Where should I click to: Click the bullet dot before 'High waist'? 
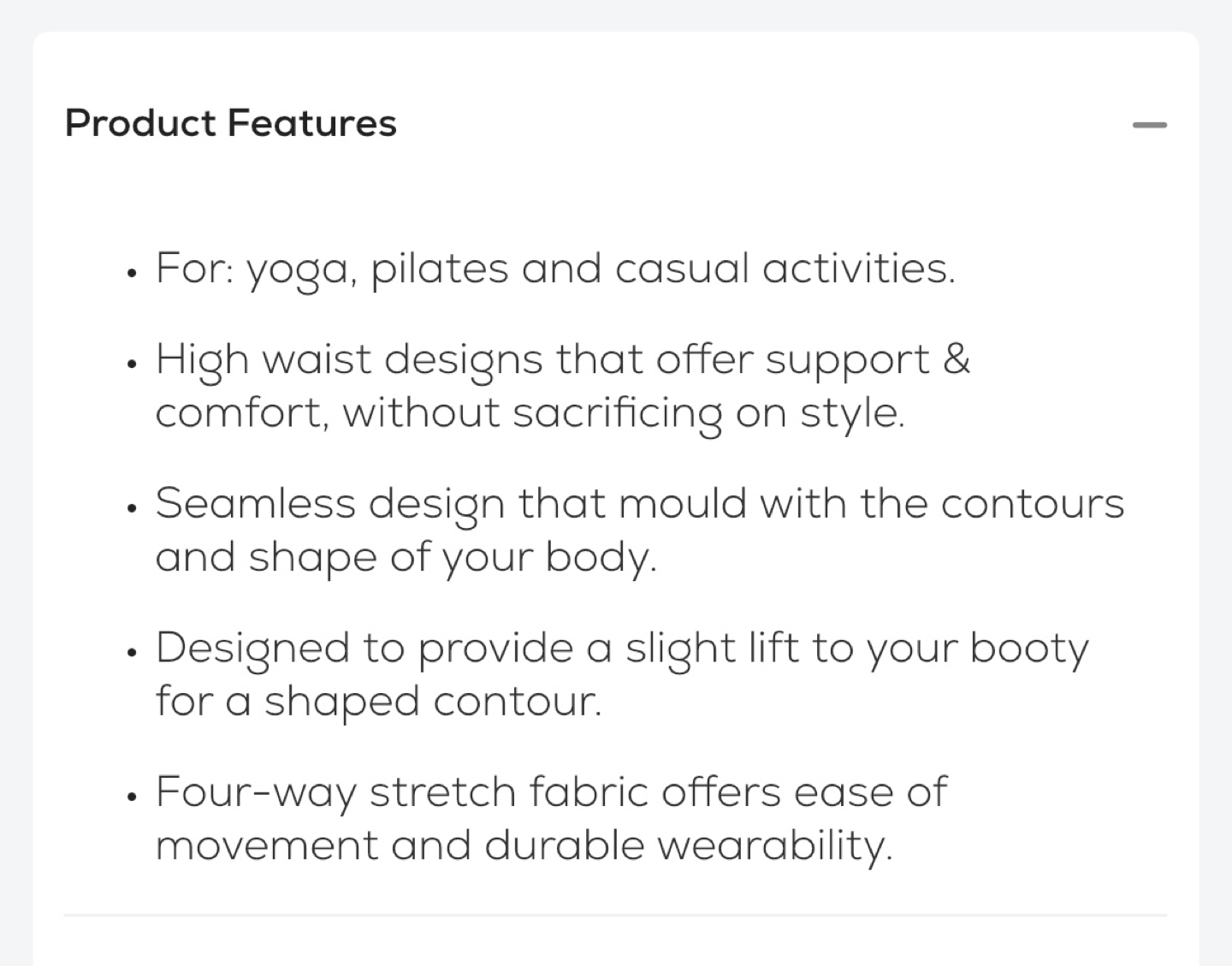pos(131,364)
